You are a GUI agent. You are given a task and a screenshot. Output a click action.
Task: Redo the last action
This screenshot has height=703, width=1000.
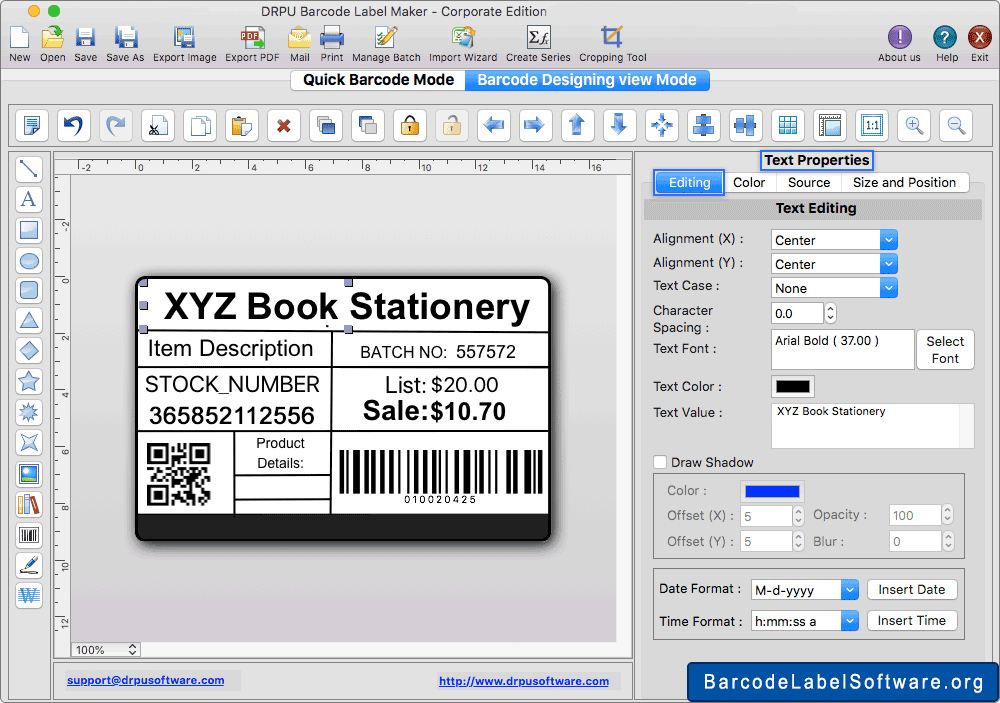coord(116,125)
